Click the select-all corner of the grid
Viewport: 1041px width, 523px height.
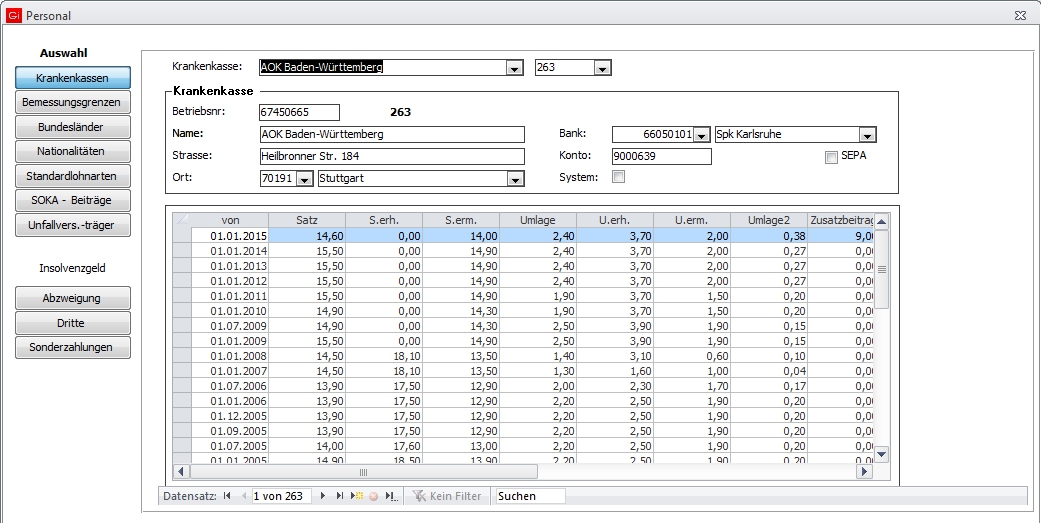tap(182, 220)
